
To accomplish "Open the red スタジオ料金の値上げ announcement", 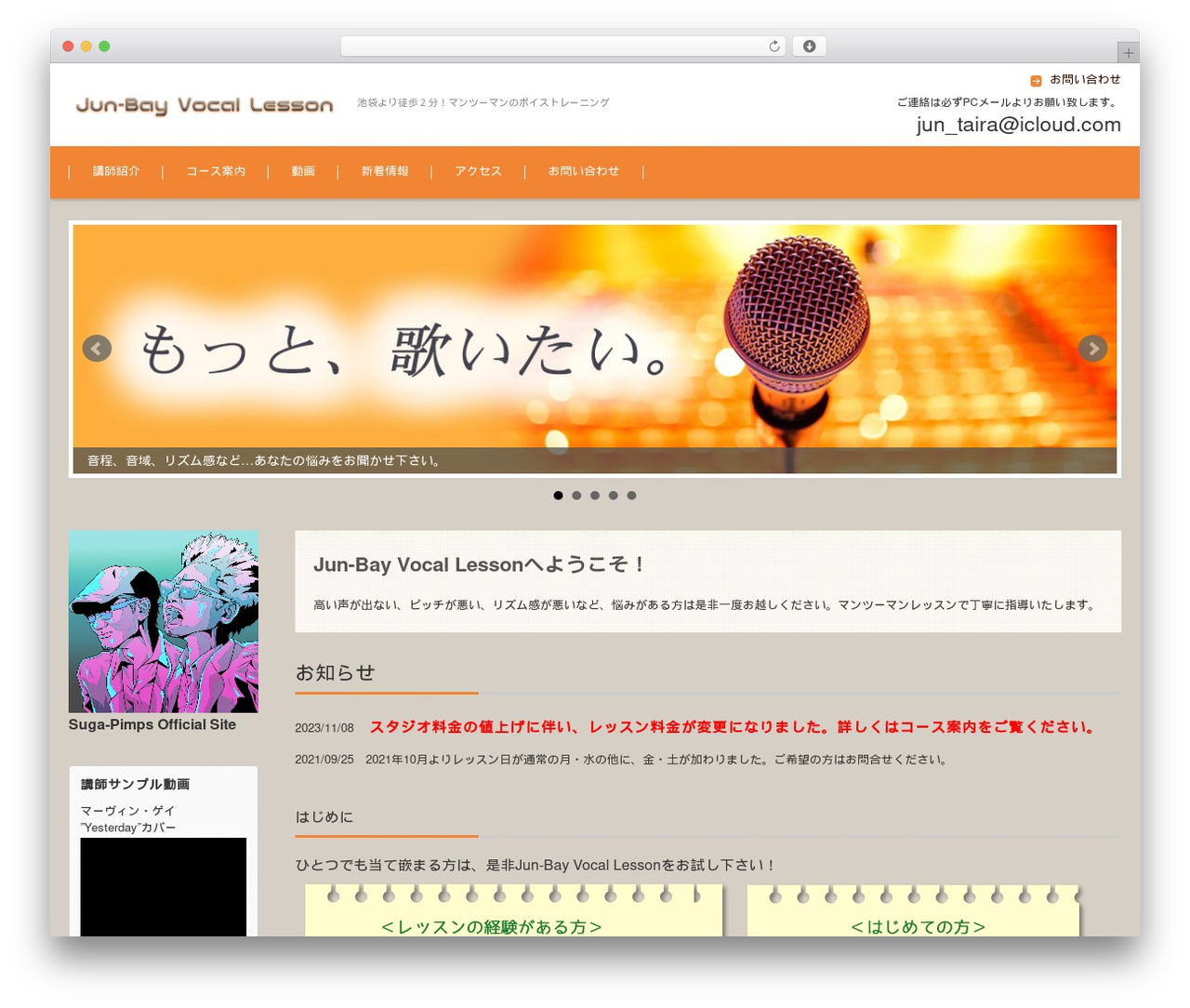I will (x=734, y=727).
